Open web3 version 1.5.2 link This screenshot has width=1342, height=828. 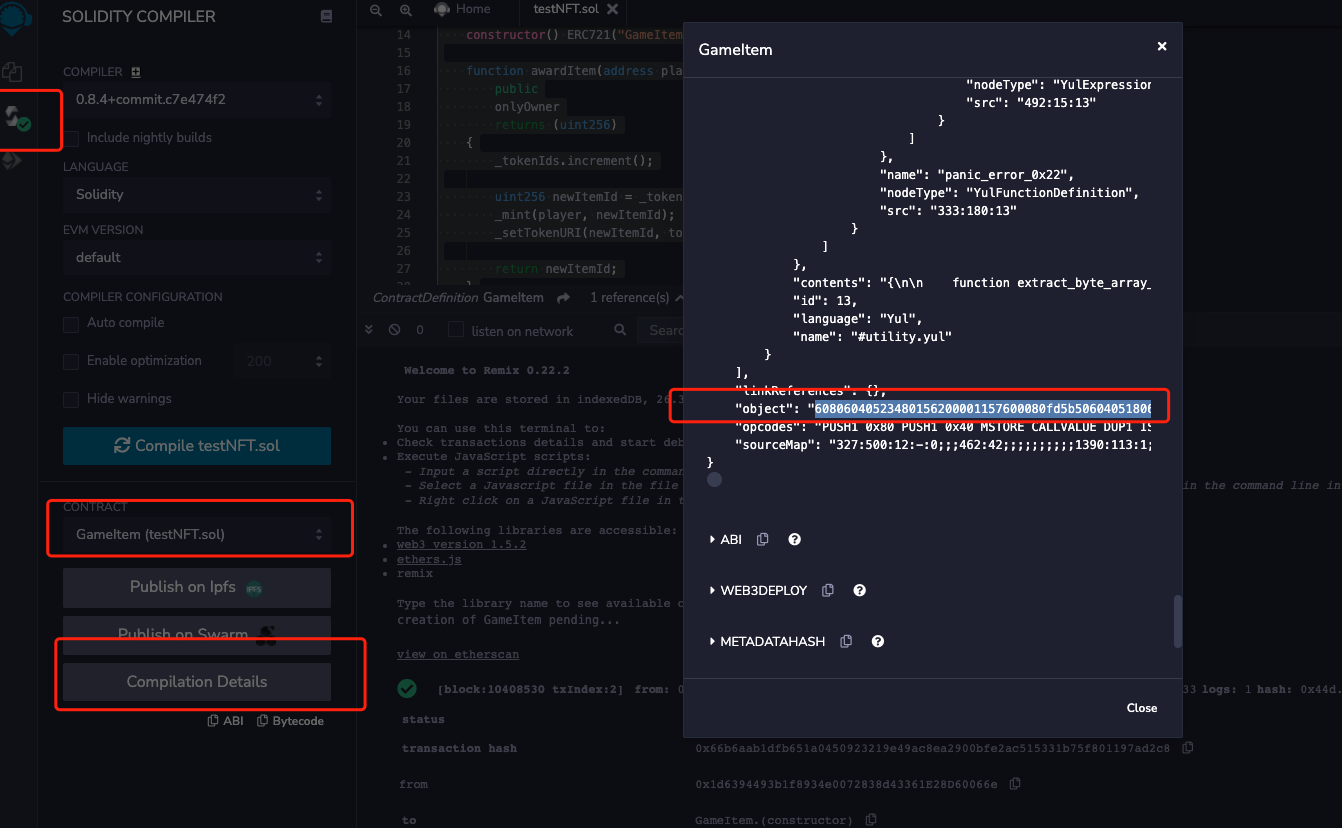tap(461, 544)
